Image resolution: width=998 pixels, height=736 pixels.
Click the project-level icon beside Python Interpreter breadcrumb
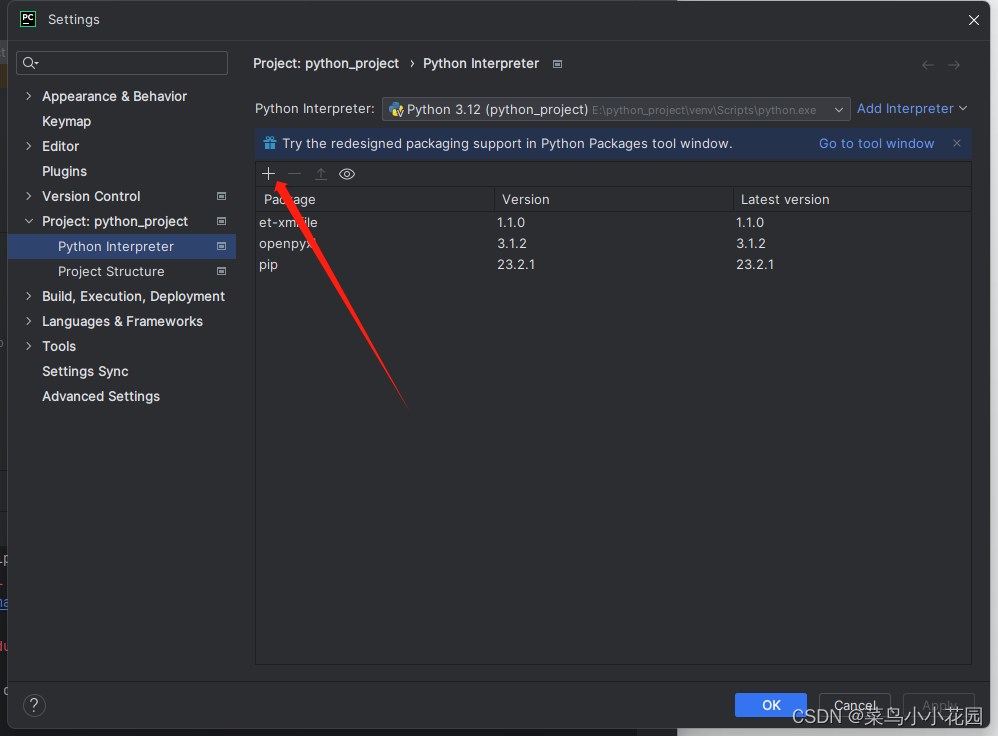558,64
